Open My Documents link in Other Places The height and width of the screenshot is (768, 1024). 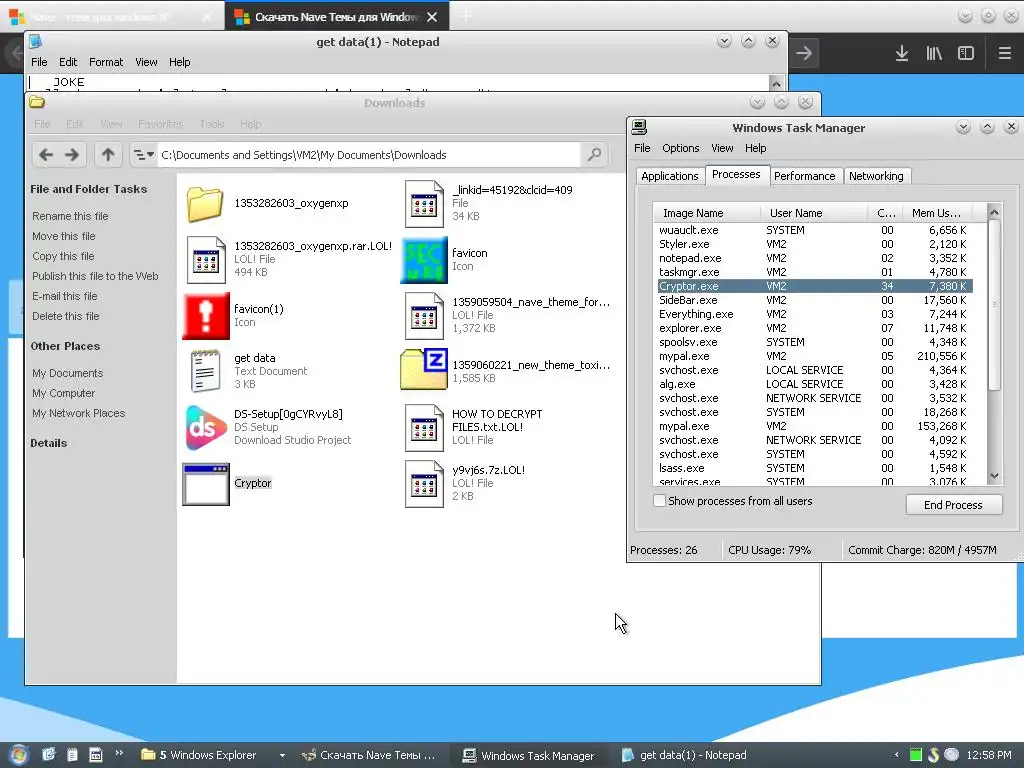(x=68, y=373)
